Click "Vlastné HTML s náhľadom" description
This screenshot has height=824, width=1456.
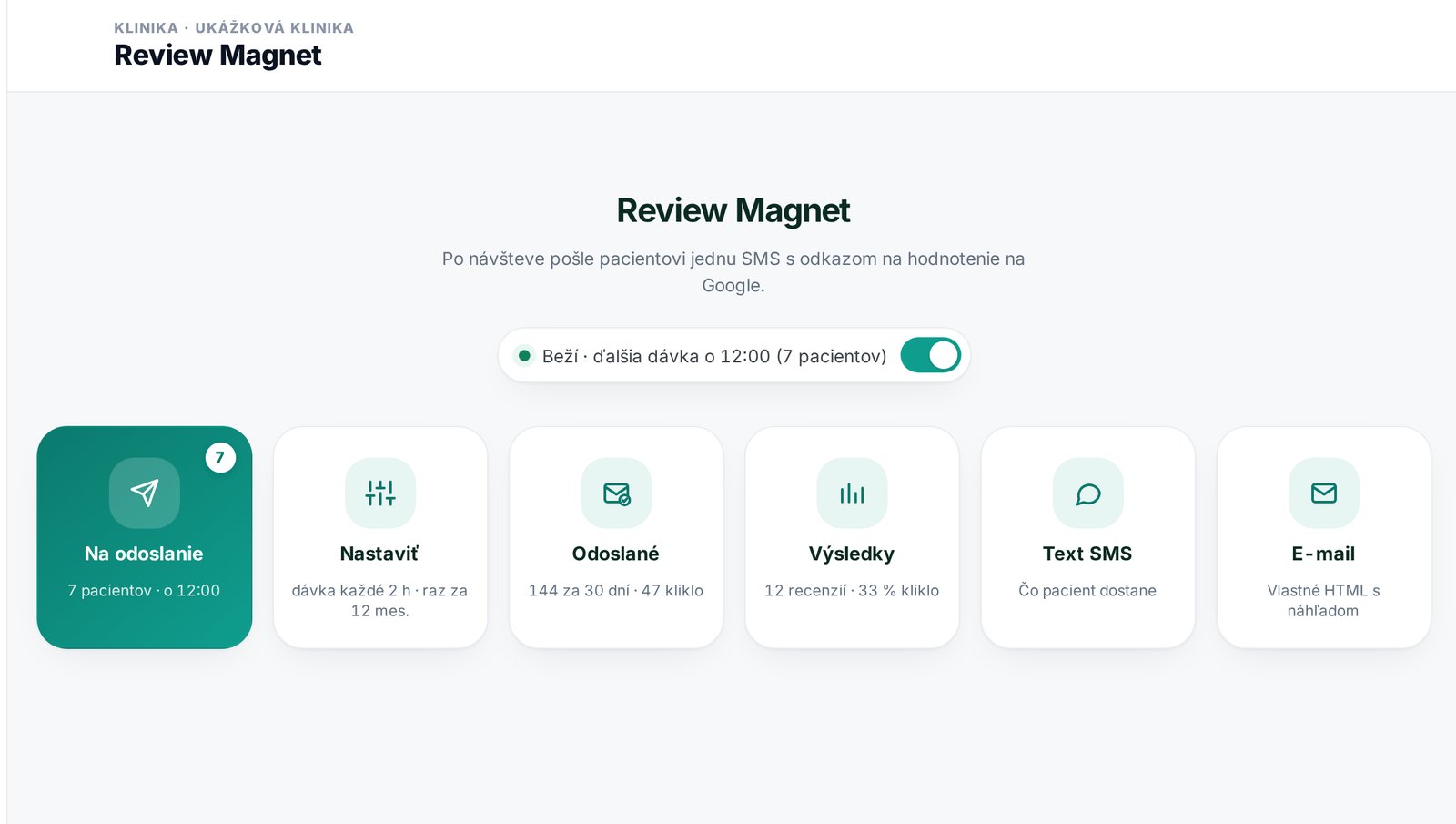click(x=1323, y=601)
